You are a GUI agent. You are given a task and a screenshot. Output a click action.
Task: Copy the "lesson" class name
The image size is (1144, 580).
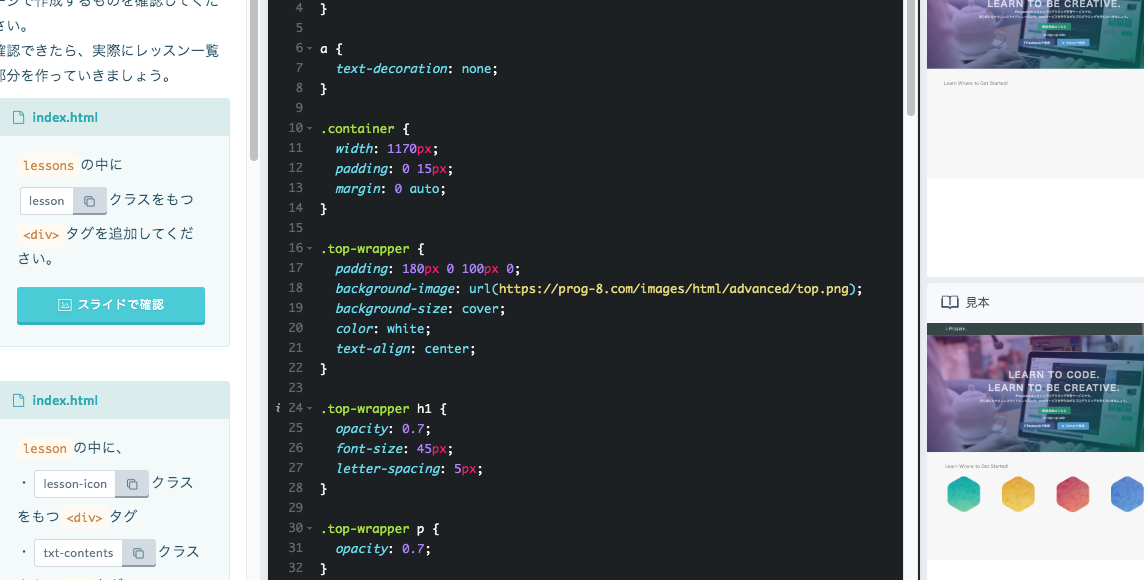(x=89, y=201)
